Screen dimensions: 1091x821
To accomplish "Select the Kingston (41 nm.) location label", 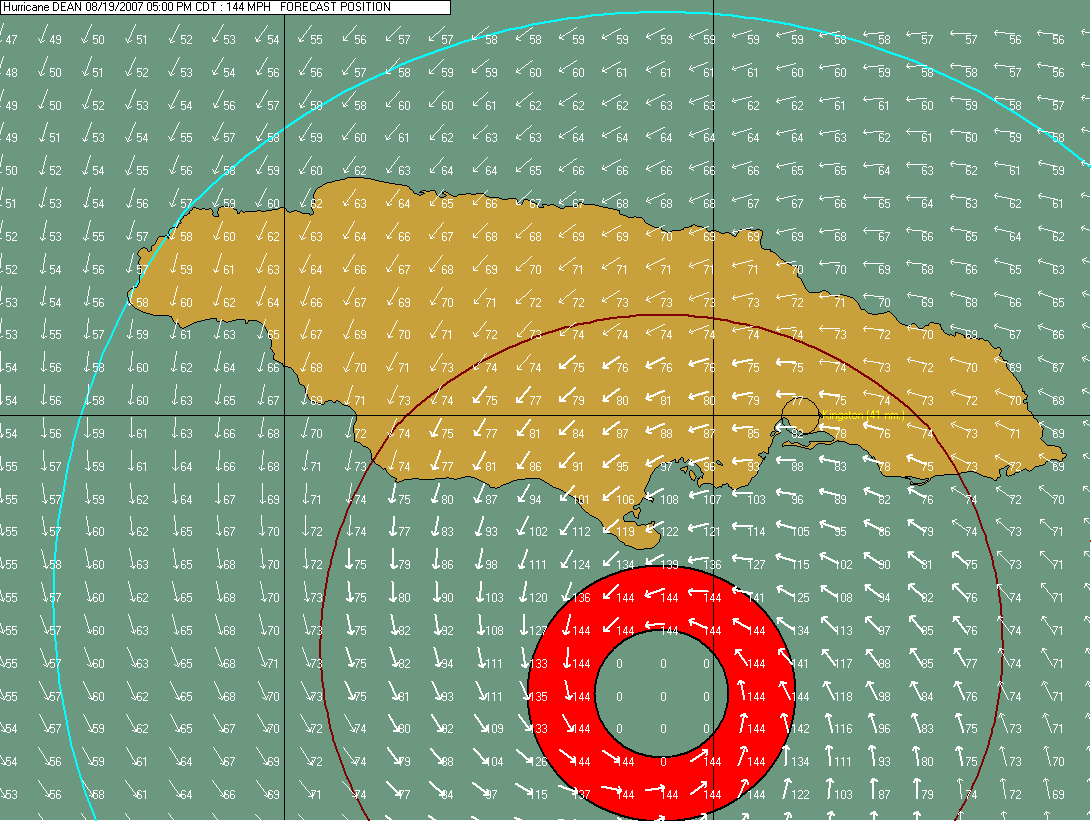I will click(863, 415).
